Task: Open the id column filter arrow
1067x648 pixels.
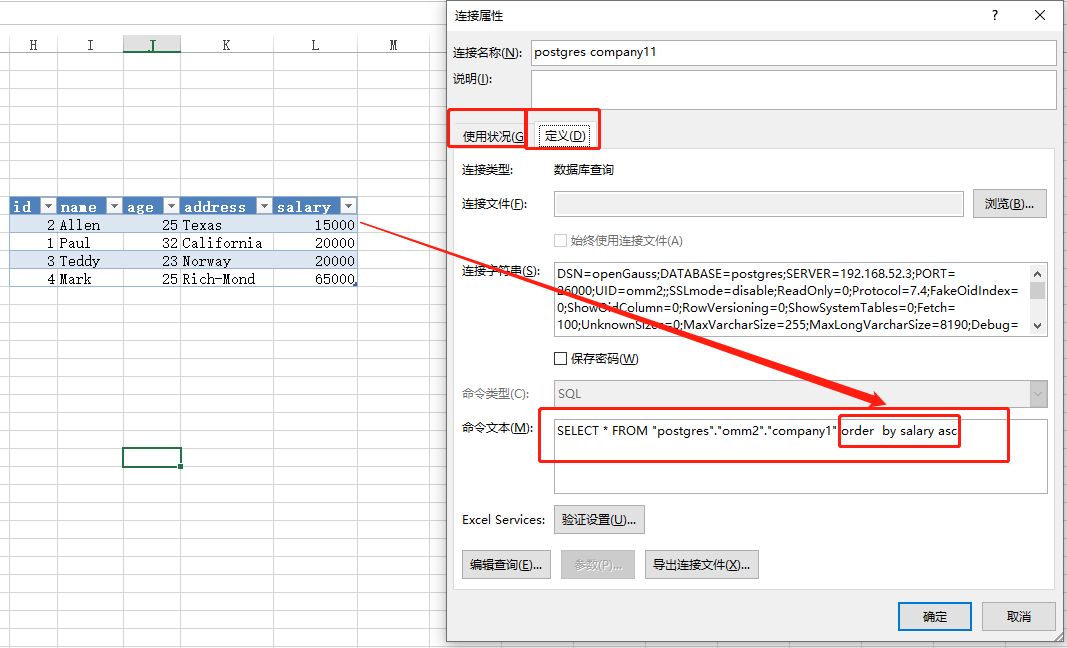Action: coord(47,206)
